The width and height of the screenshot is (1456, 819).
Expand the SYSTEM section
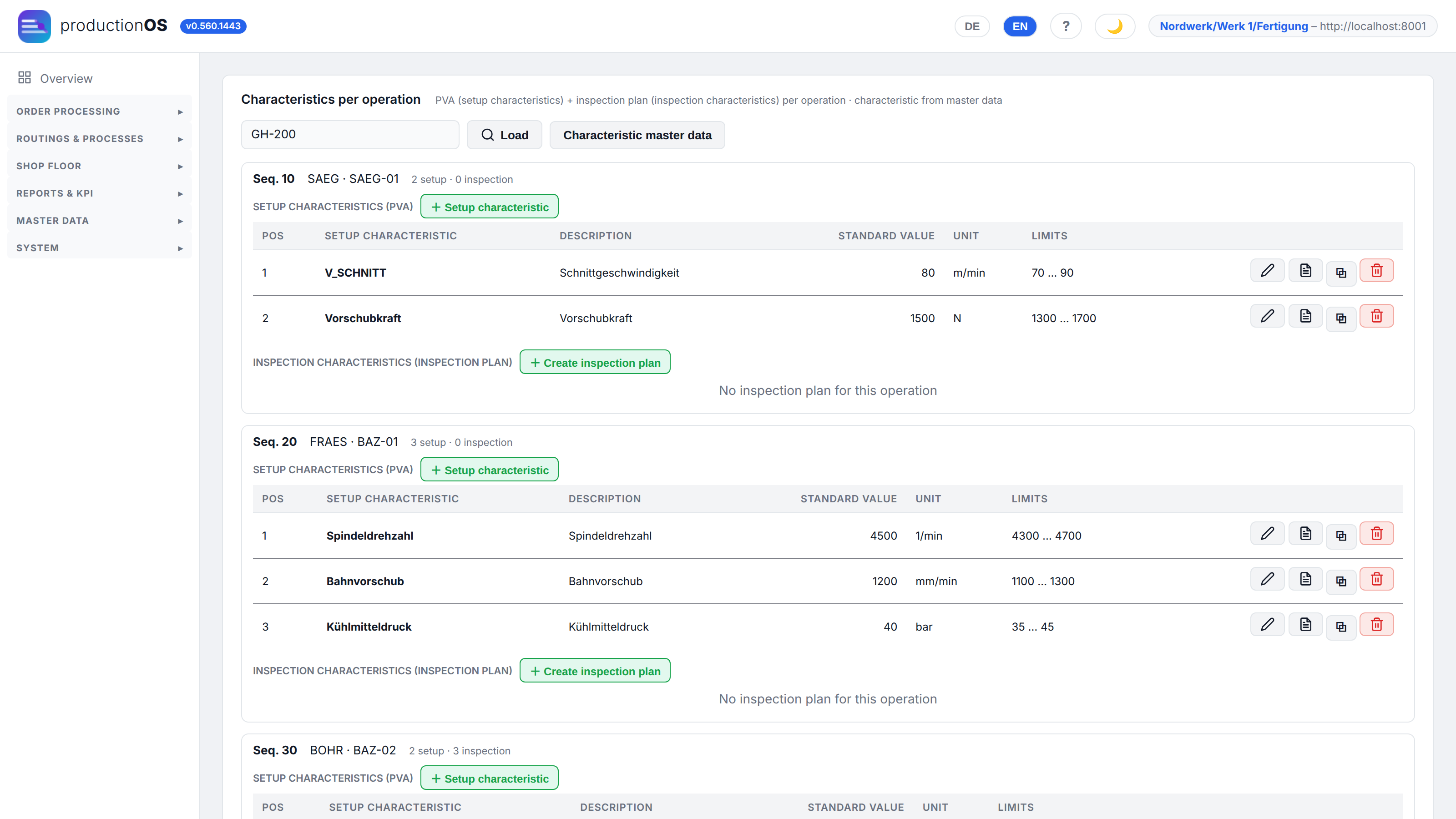point(100,248)
